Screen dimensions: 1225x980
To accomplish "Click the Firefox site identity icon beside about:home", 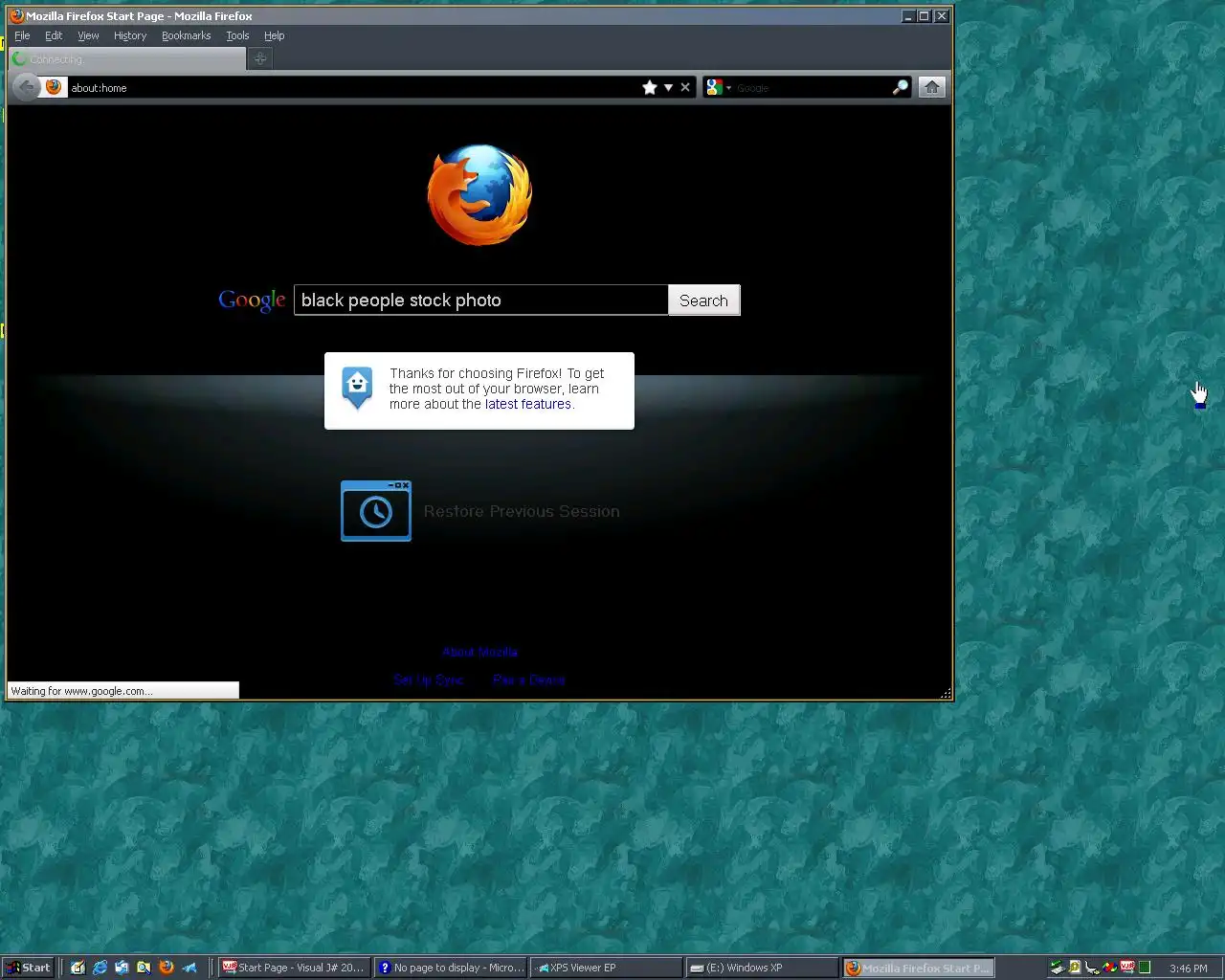I will pos(54,87).
